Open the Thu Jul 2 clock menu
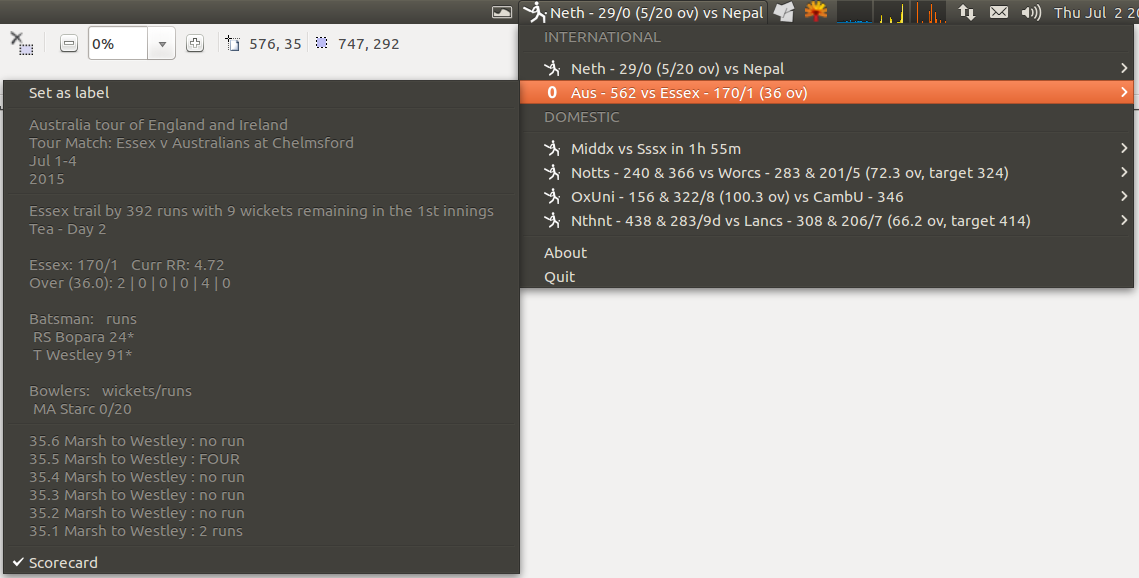 1096,12
